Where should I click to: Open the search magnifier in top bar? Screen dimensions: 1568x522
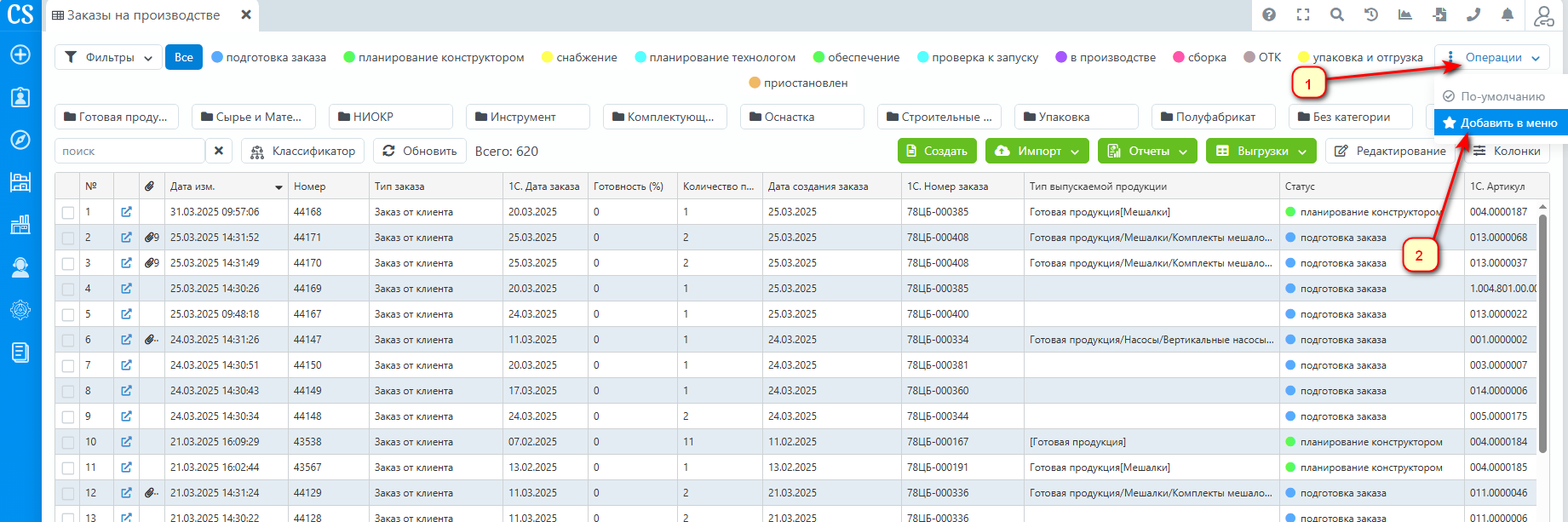[x=1337, y=14]
